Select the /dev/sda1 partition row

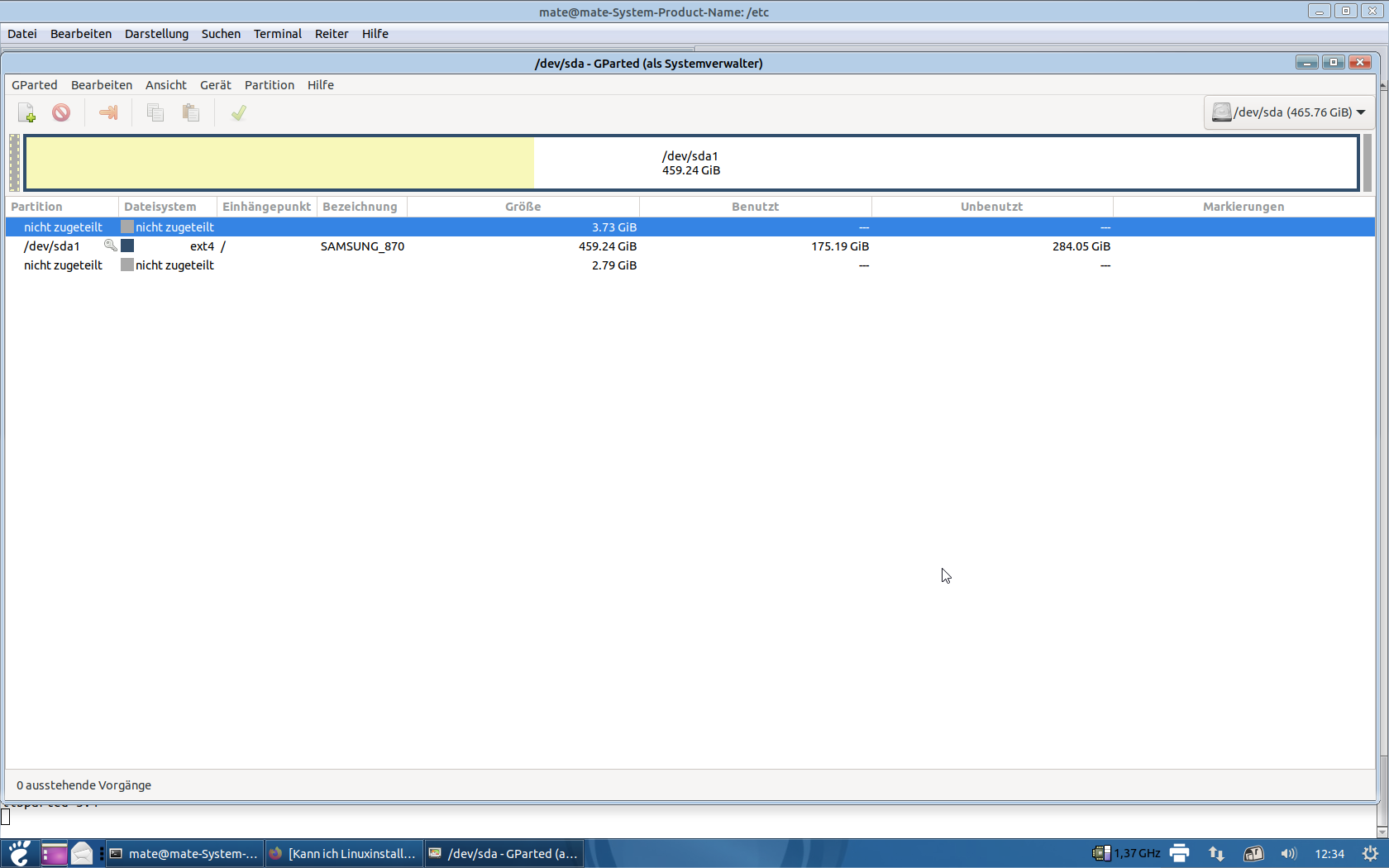tap(690, 246)
